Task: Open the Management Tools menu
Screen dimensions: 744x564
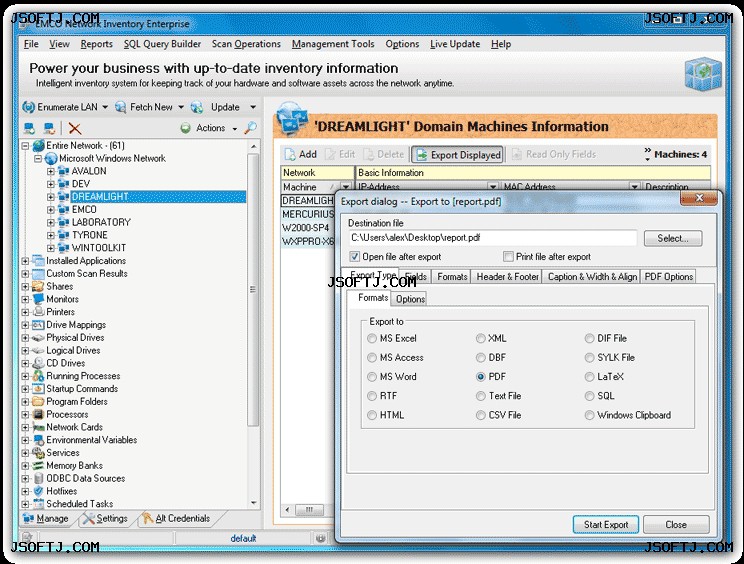Action: 333,44
